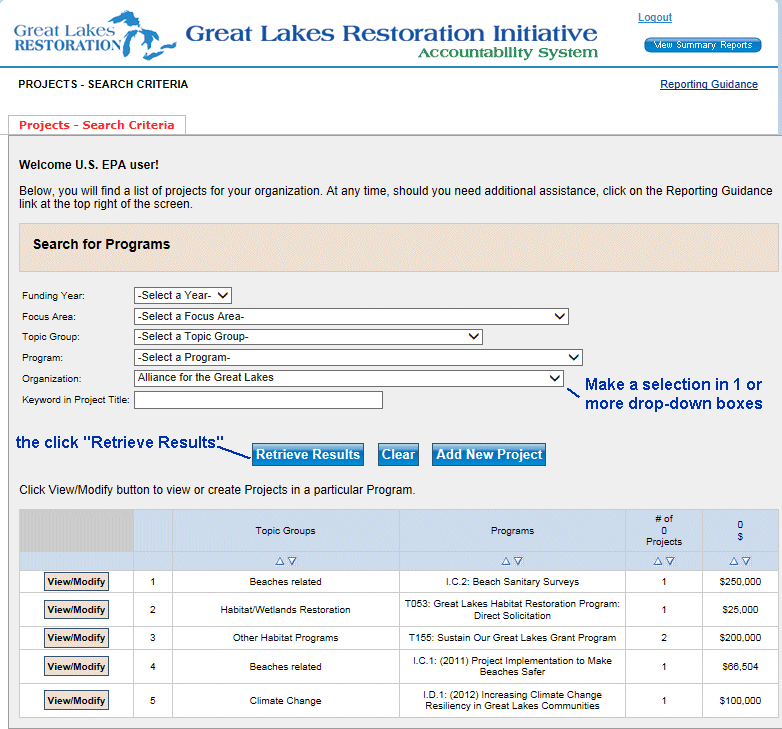Click View/Modify for Climate Change row
This screenshot has width=782, height=729.
pos(76,700)
